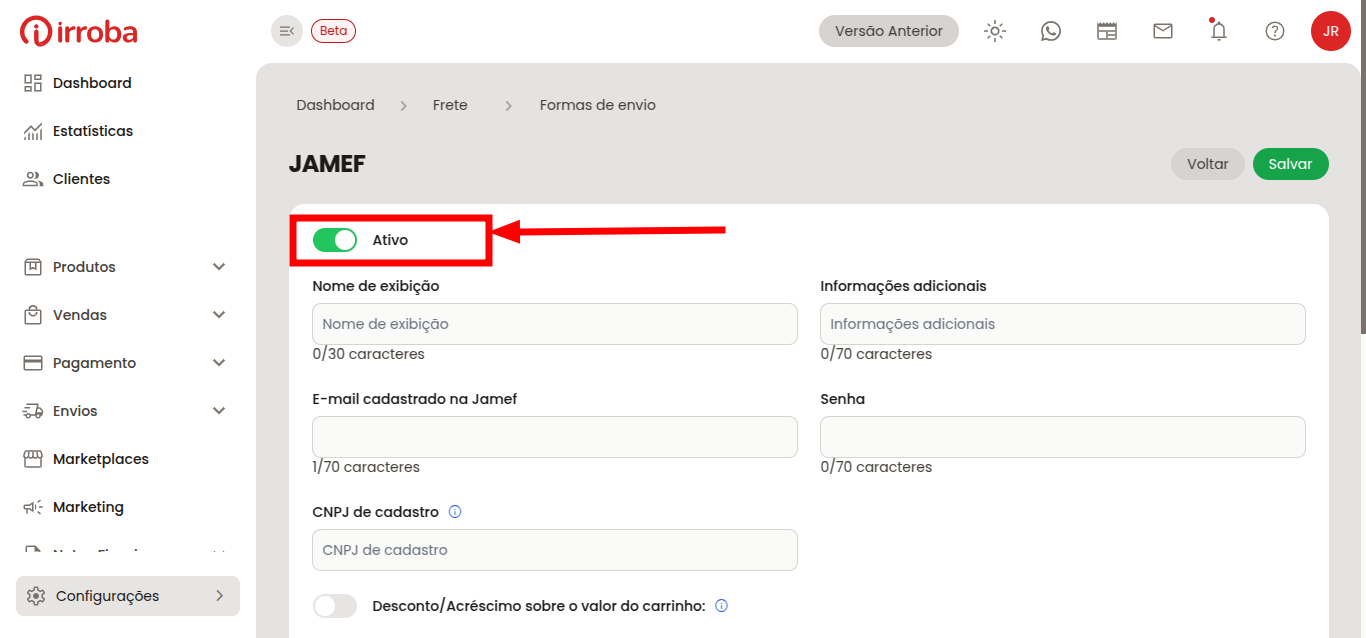Screen dimensions: 1366x638
Task: Toggle the Ativo switch off
Action: coord(335,240)
